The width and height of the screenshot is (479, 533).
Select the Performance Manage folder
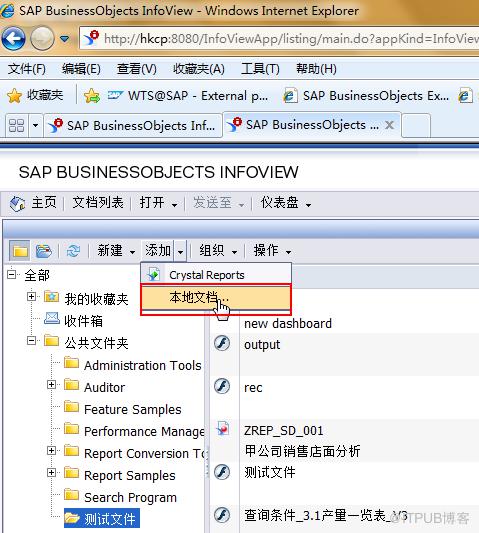(x=144, y=431)
